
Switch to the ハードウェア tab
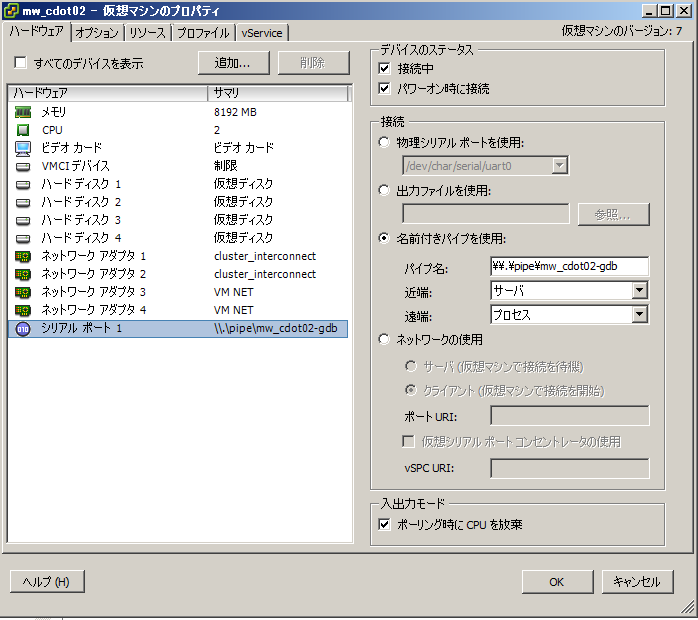point(37,32)
